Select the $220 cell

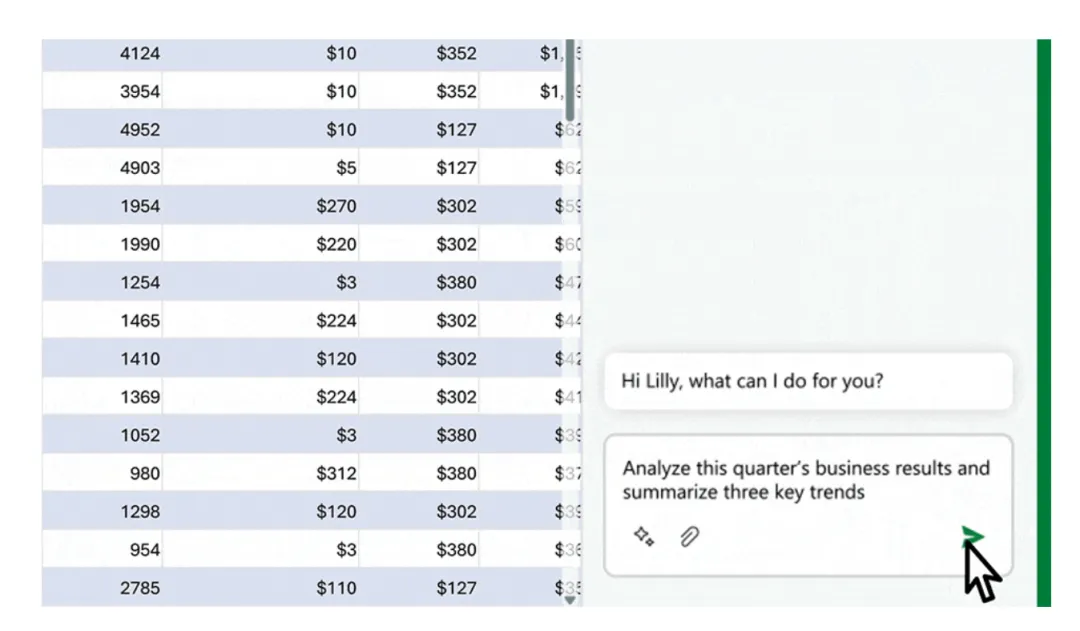336,244
